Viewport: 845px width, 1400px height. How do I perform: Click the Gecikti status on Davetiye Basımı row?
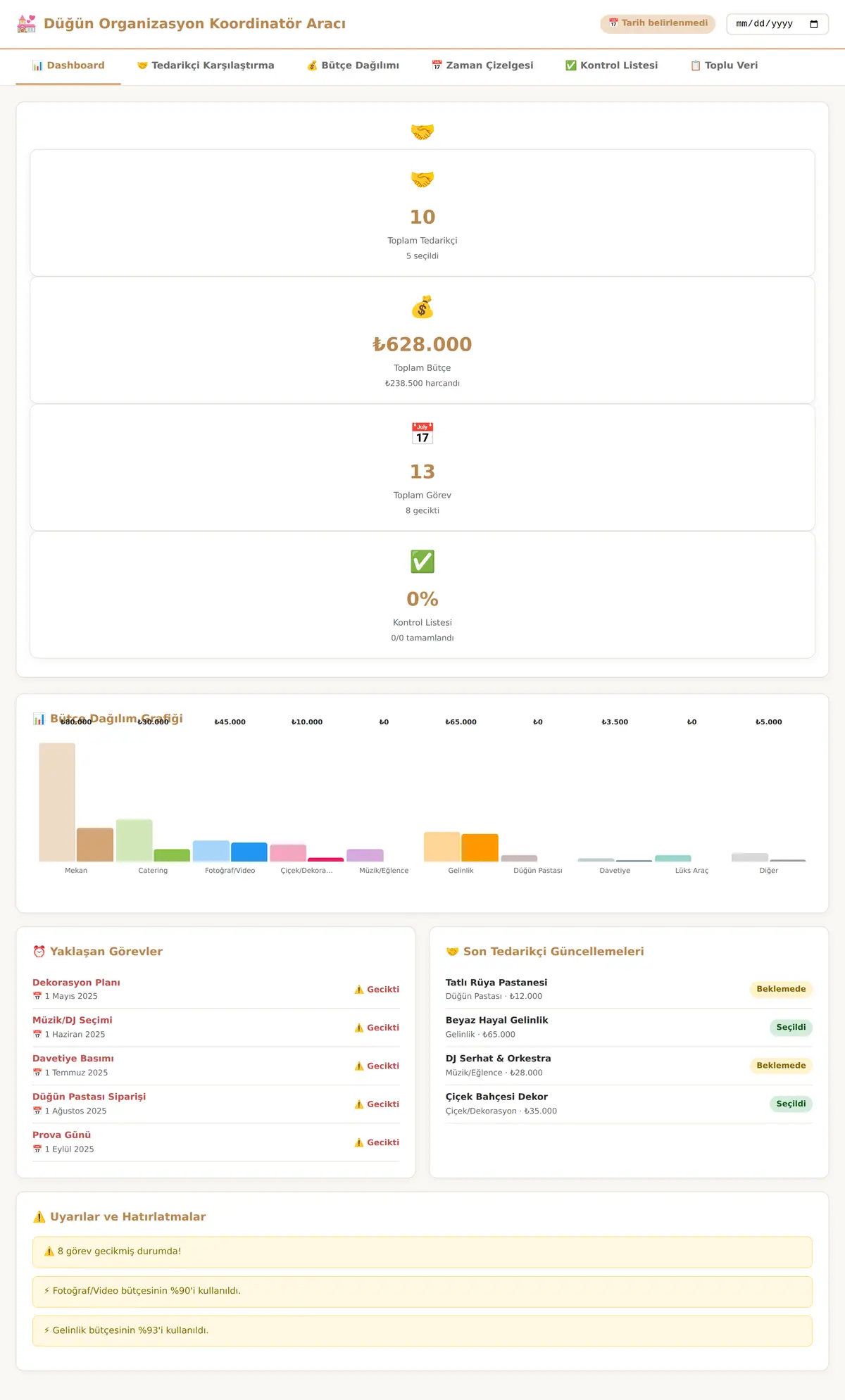click(377, 1066)
